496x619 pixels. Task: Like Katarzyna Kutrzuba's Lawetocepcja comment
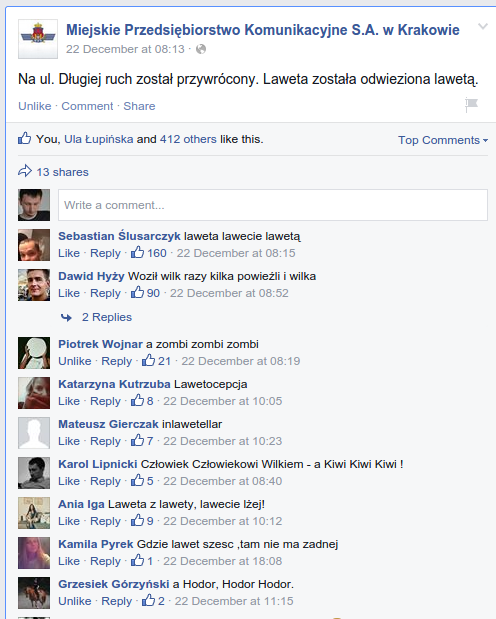pyautogui.click(x=69, y=401)
